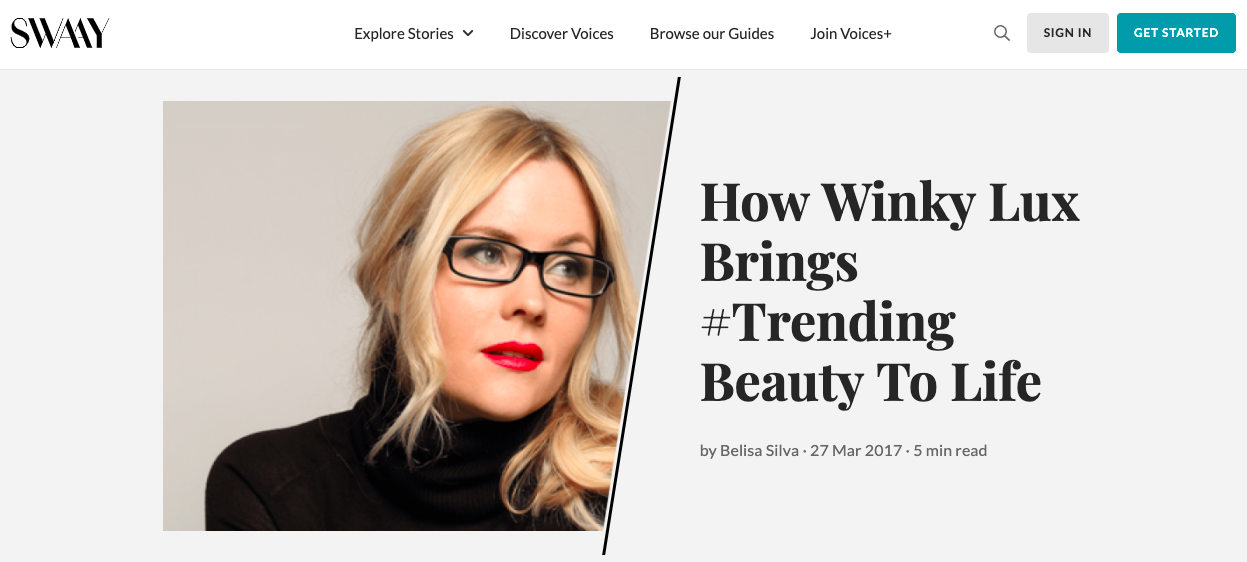
Task: Click the #Trending word in headline
Action: [x=828, y=323]
